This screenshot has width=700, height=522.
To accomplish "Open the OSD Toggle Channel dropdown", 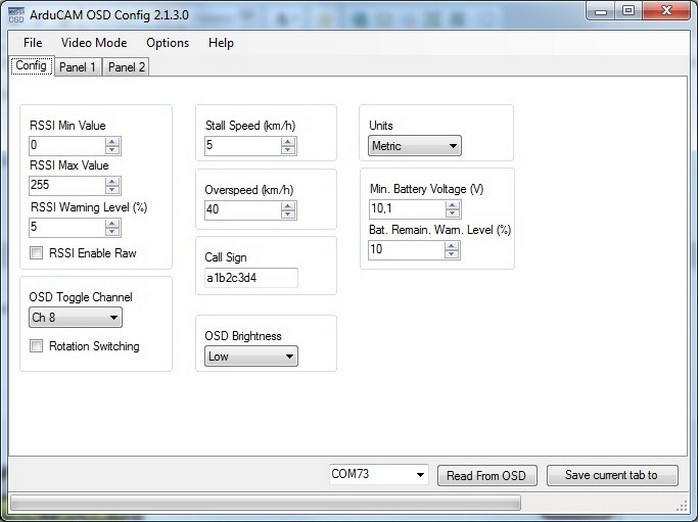I will coord(76,318).
